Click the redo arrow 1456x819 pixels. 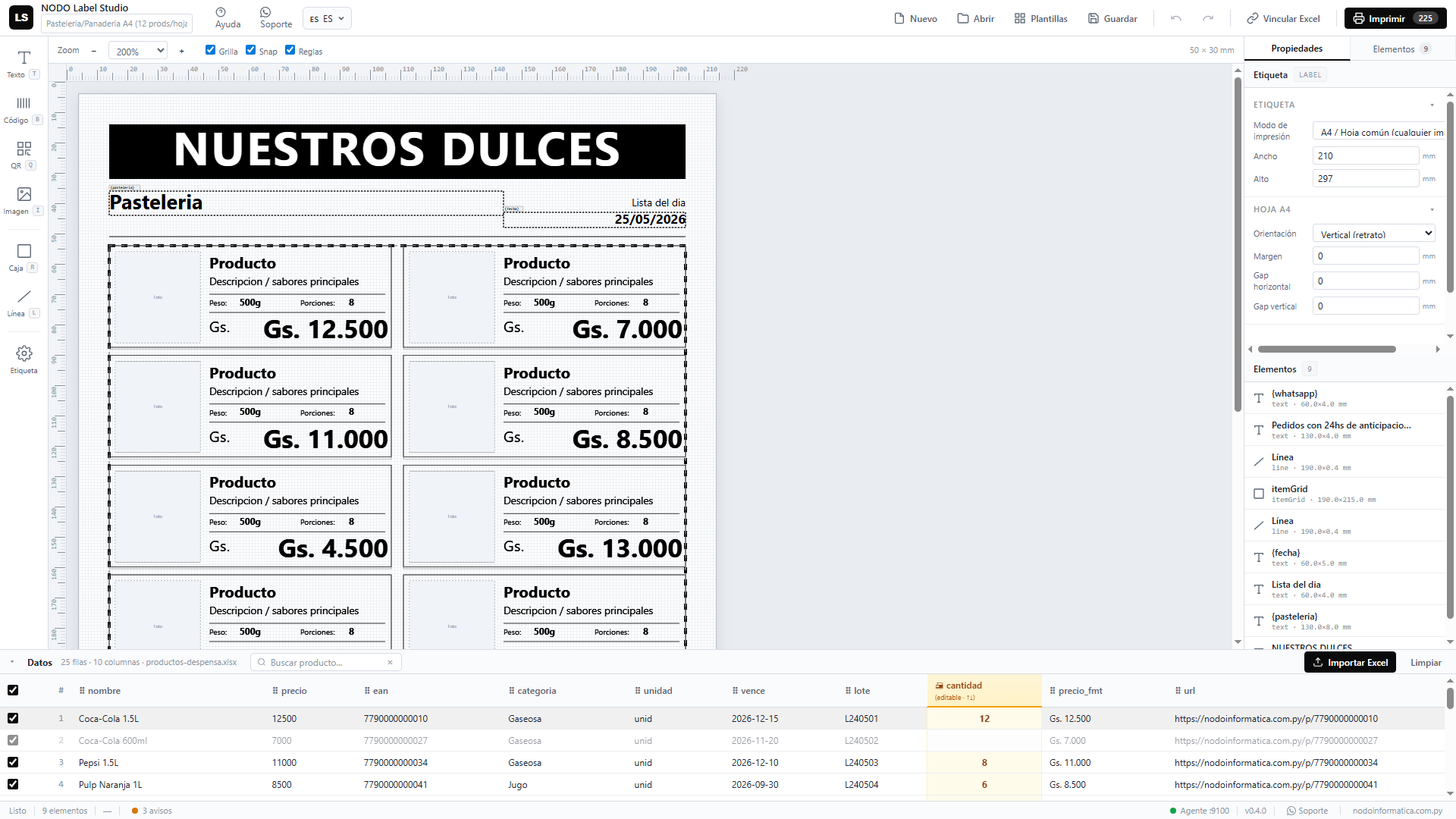(1208, 18)
